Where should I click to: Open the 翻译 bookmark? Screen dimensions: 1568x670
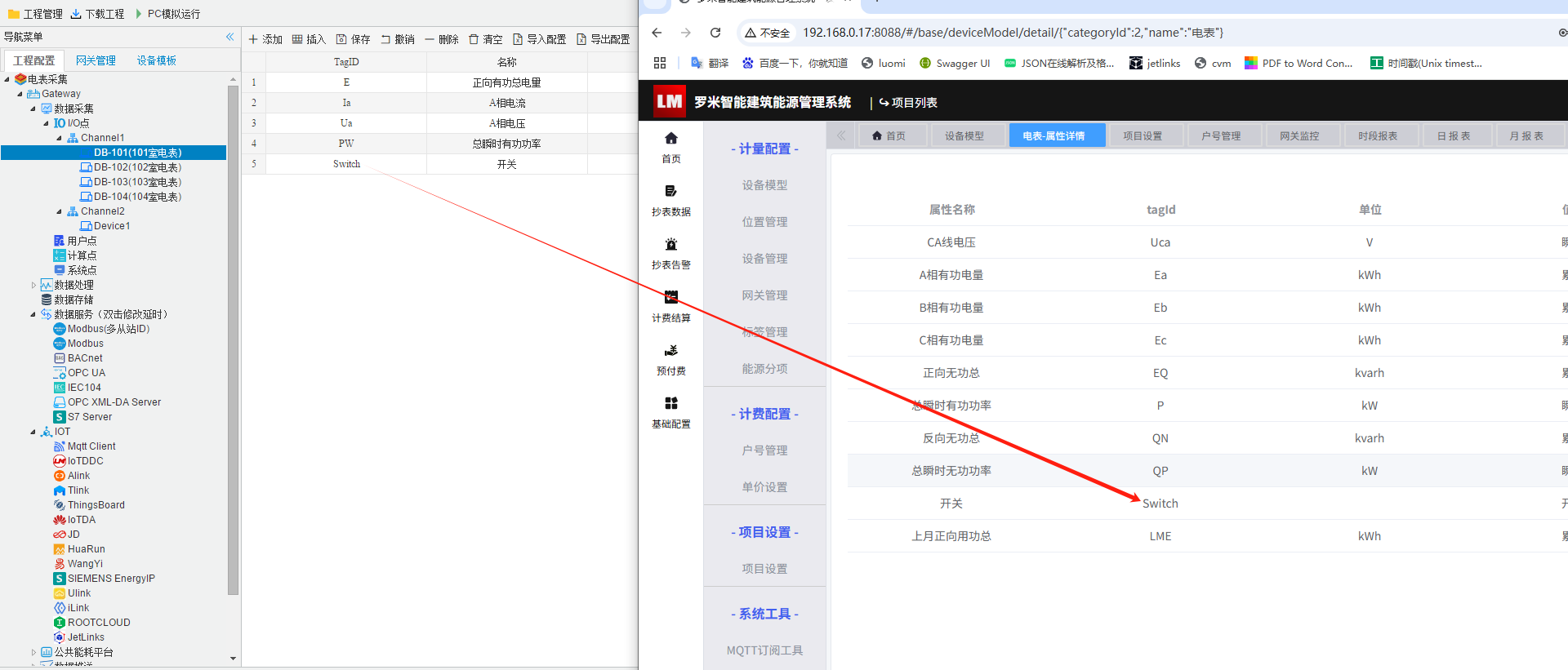(x=710, y=63)
